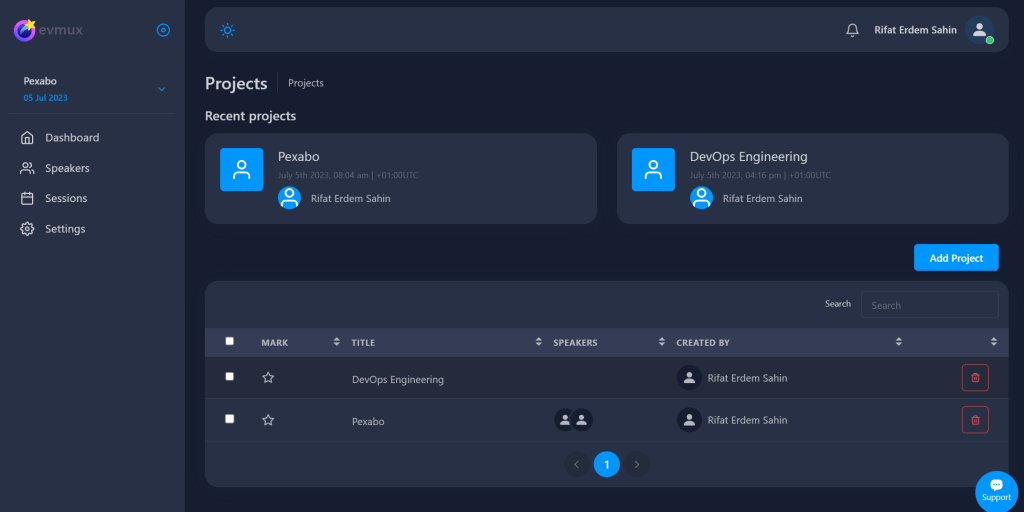Image resolution: width=1024 pixels, height=512 pixels.
Task: Star the Pexabo table row
Action: (268, 420)
